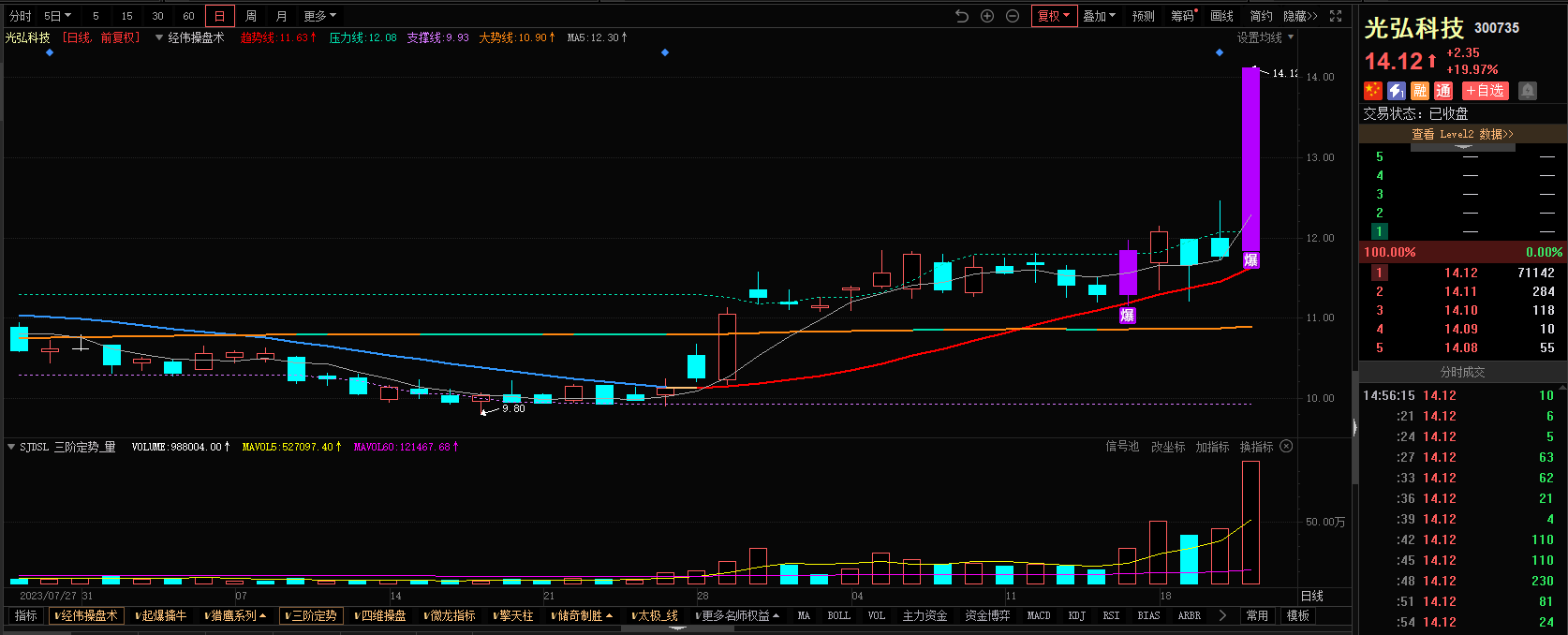This screenshot has width=1568, height=635.
Task: Click the 画线 draw line button
Action: [1221, 16]
